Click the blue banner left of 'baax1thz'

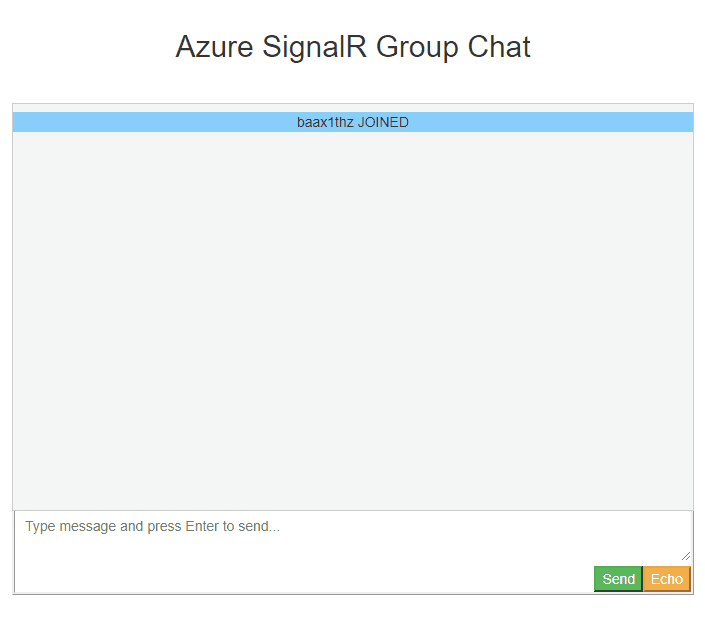[x=150, y=122]
